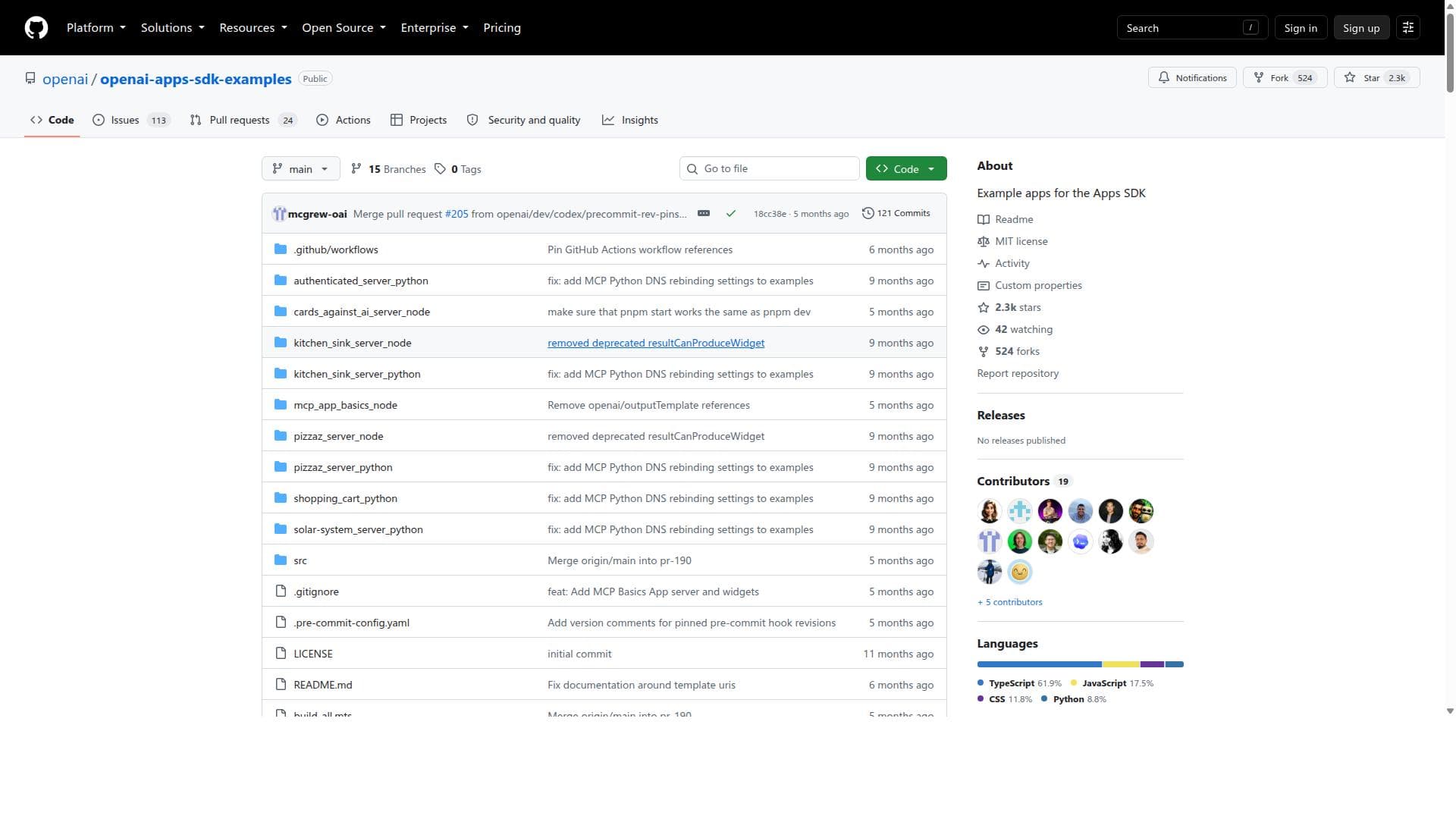Click the star icon beside 2.3k stars

coord(984,308)
